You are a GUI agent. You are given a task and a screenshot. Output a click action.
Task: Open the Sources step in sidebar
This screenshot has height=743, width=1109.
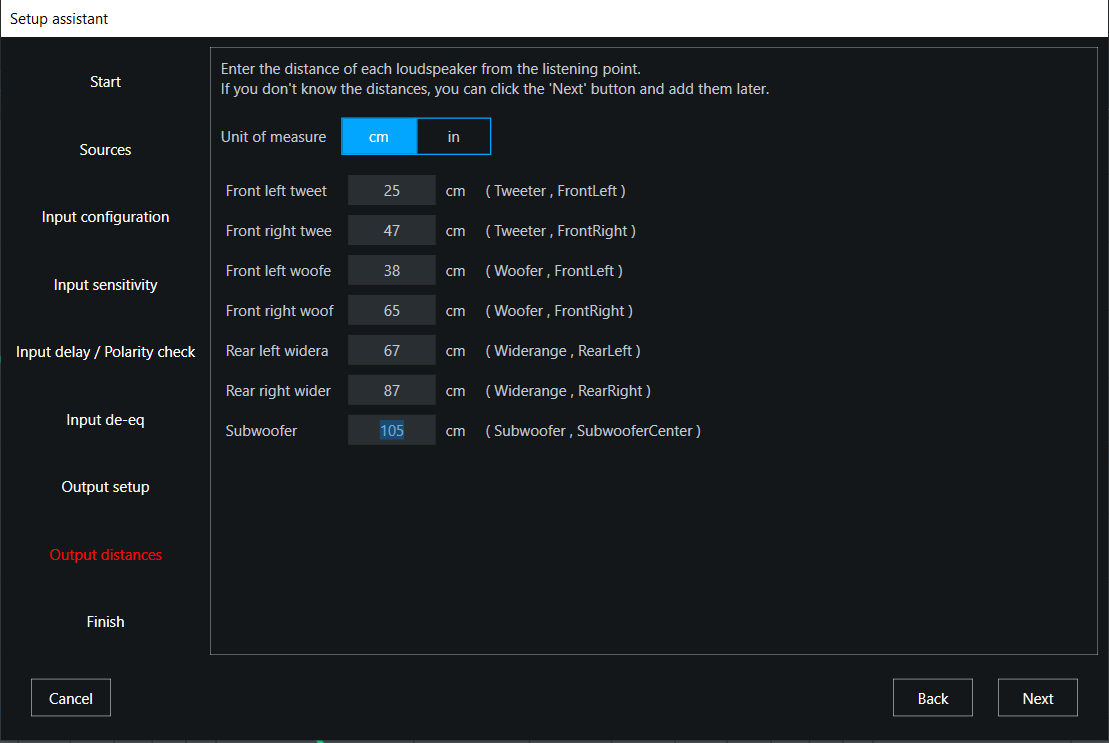point(105,150)
